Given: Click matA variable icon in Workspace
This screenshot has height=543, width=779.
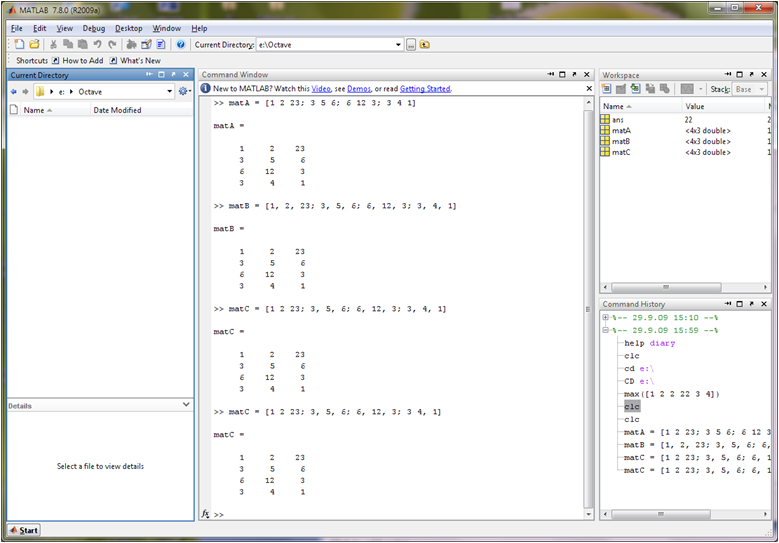Looking at the screenshot, I should pyautogui.click(x=605, y=130).
